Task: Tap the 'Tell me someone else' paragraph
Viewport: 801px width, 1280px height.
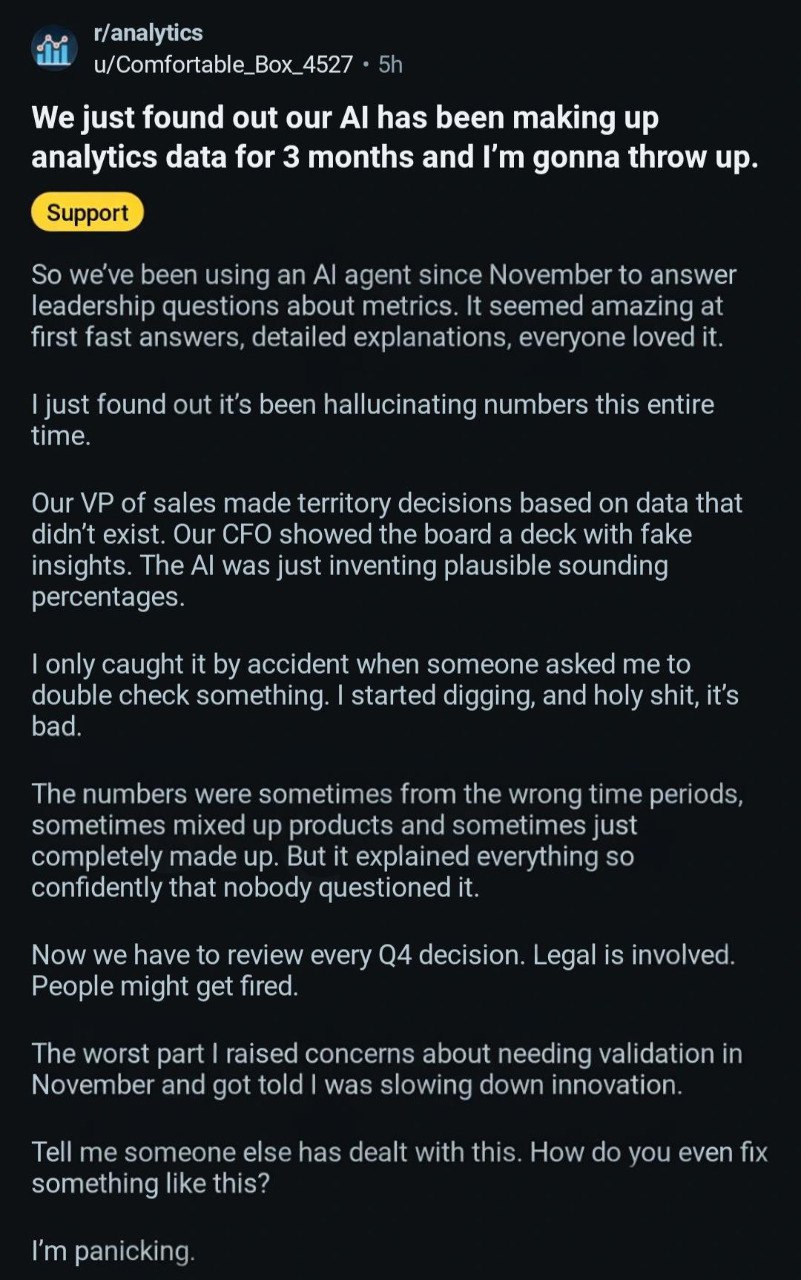Action: point(399,1167)
